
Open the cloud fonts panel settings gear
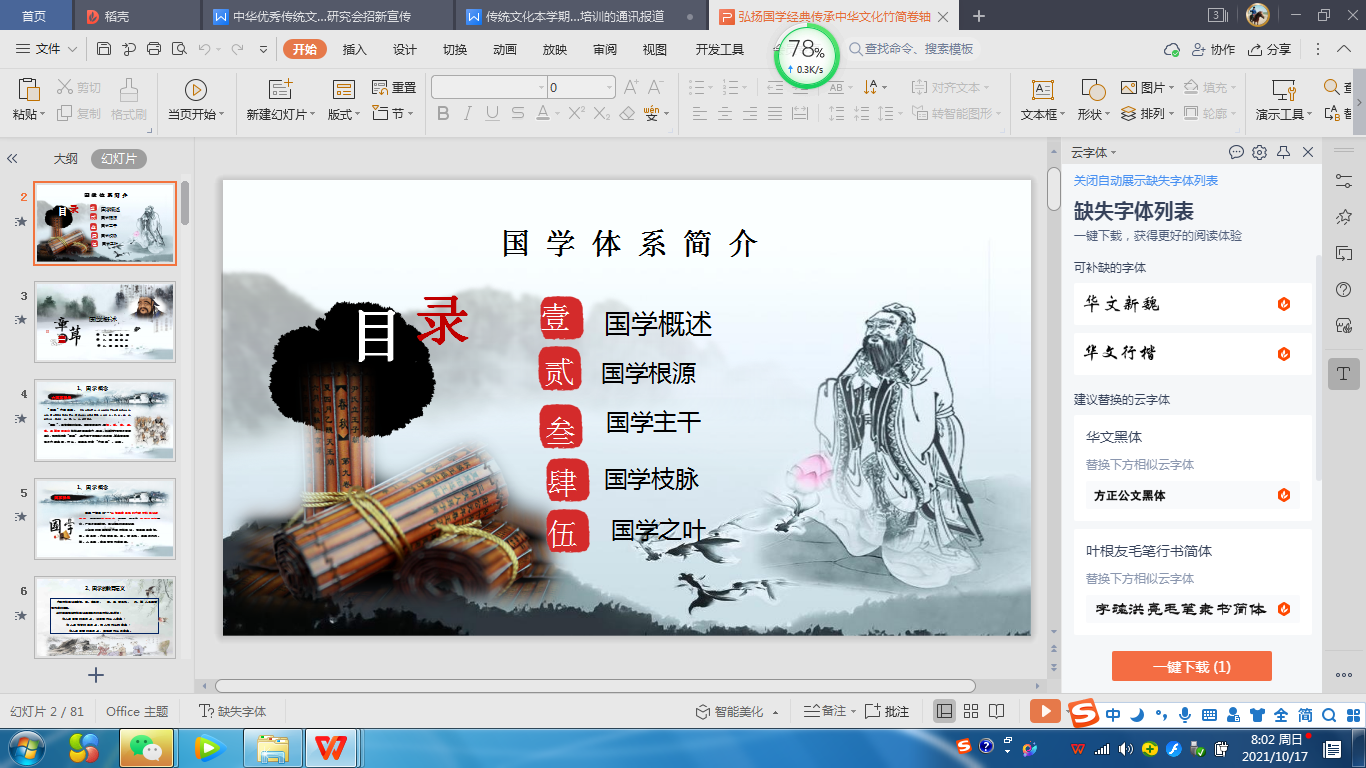pyautogui.click(x=1259, y=152)
